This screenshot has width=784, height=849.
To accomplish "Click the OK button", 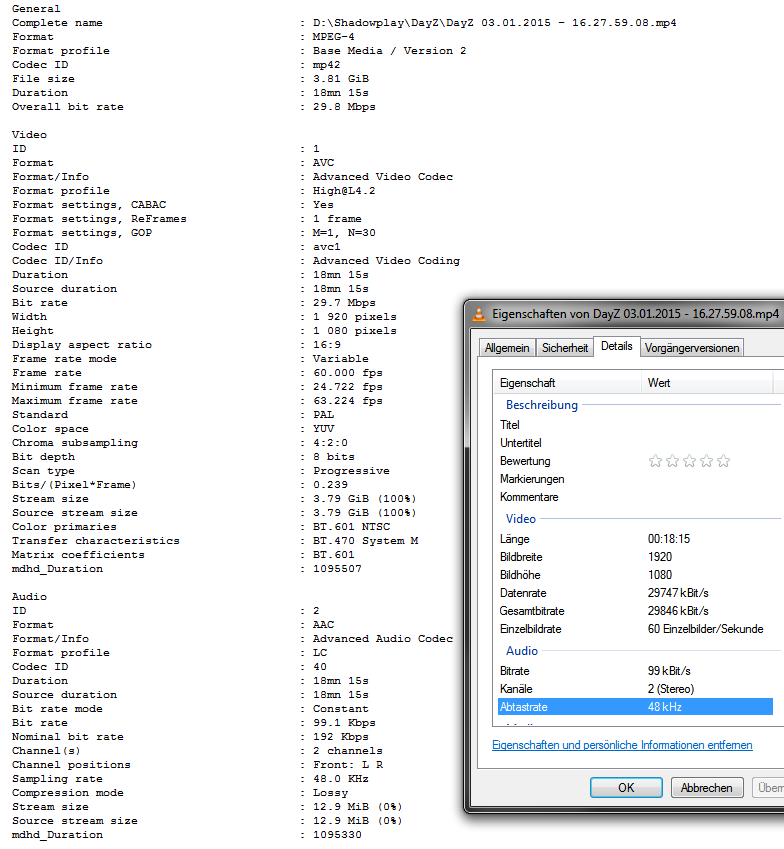I will click(x=626, y=787).
